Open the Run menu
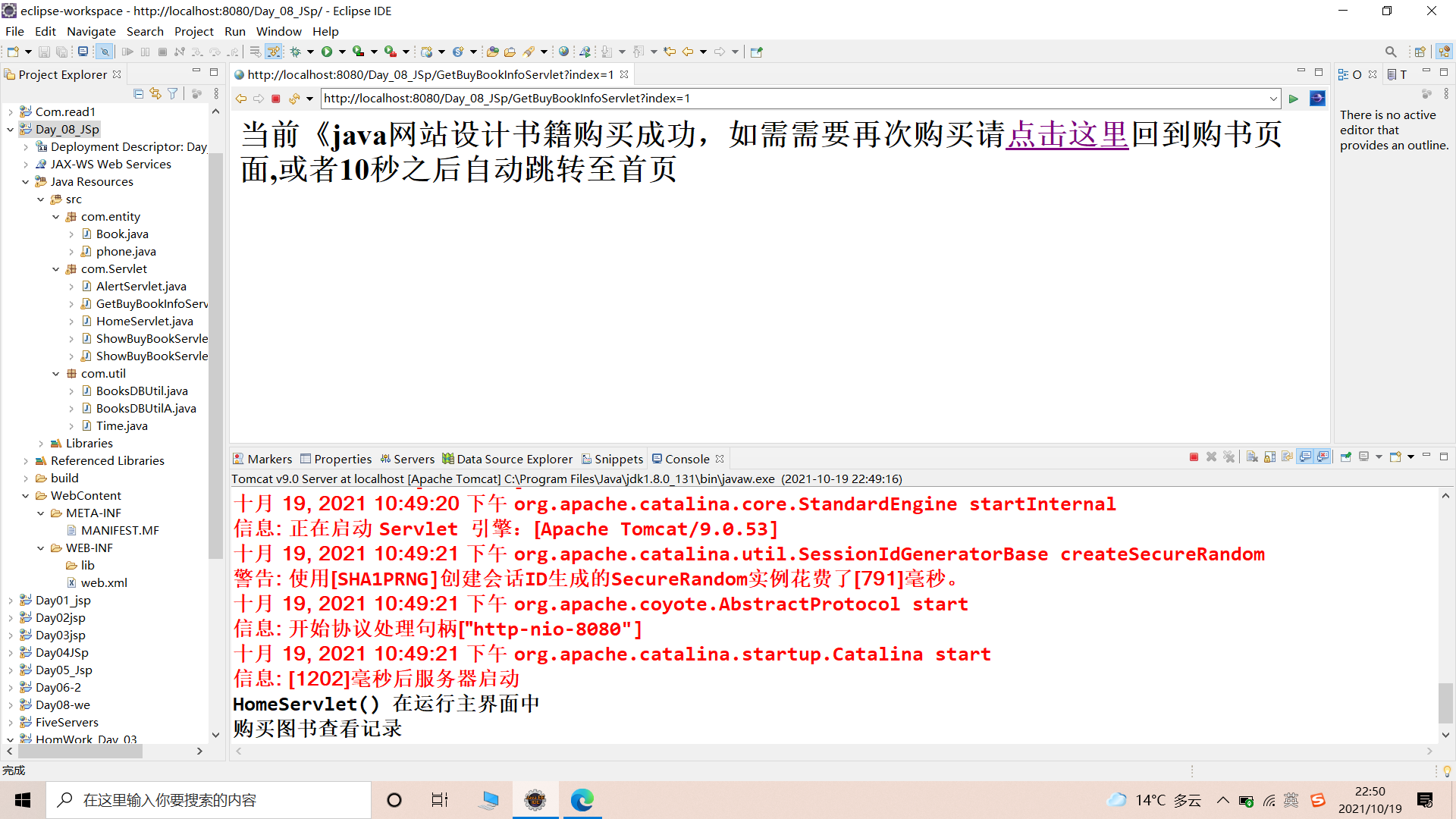This screenshot has height=819, width=1456. pyautogui.click(x=234, y=31)
